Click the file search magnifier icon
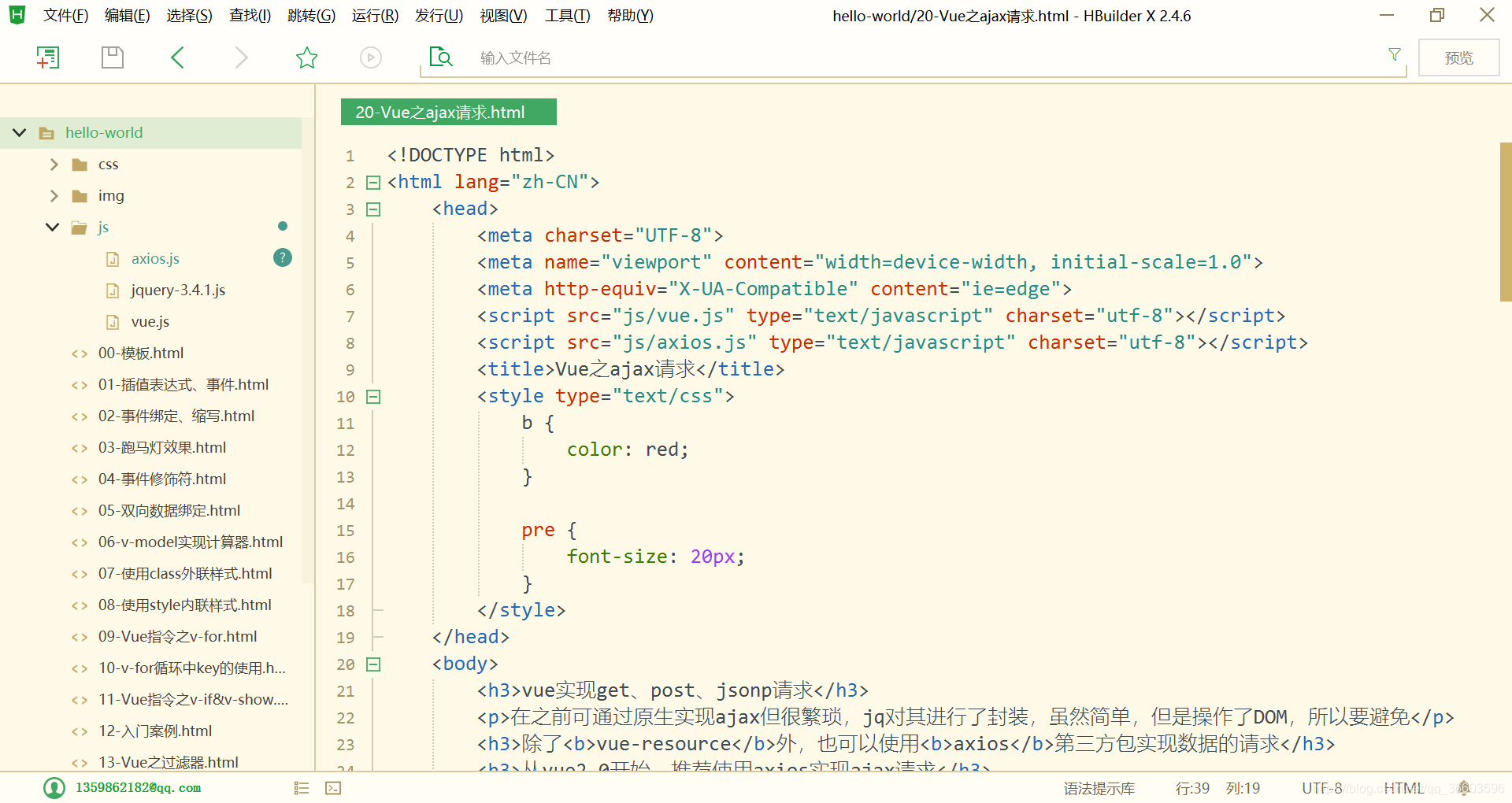 (441, 57)
